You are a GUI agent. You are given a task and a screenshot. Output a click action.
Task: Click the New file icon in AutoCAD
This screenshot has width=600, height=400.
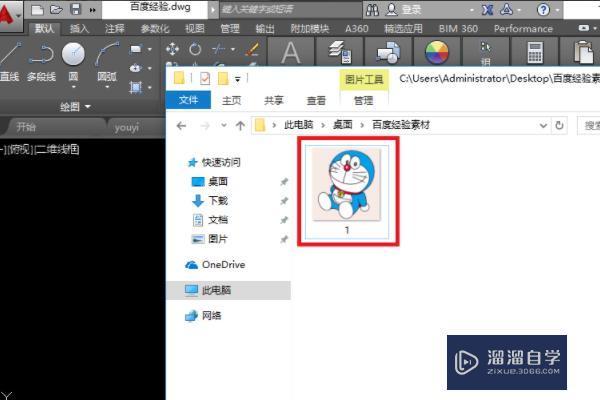click(37, 10)
